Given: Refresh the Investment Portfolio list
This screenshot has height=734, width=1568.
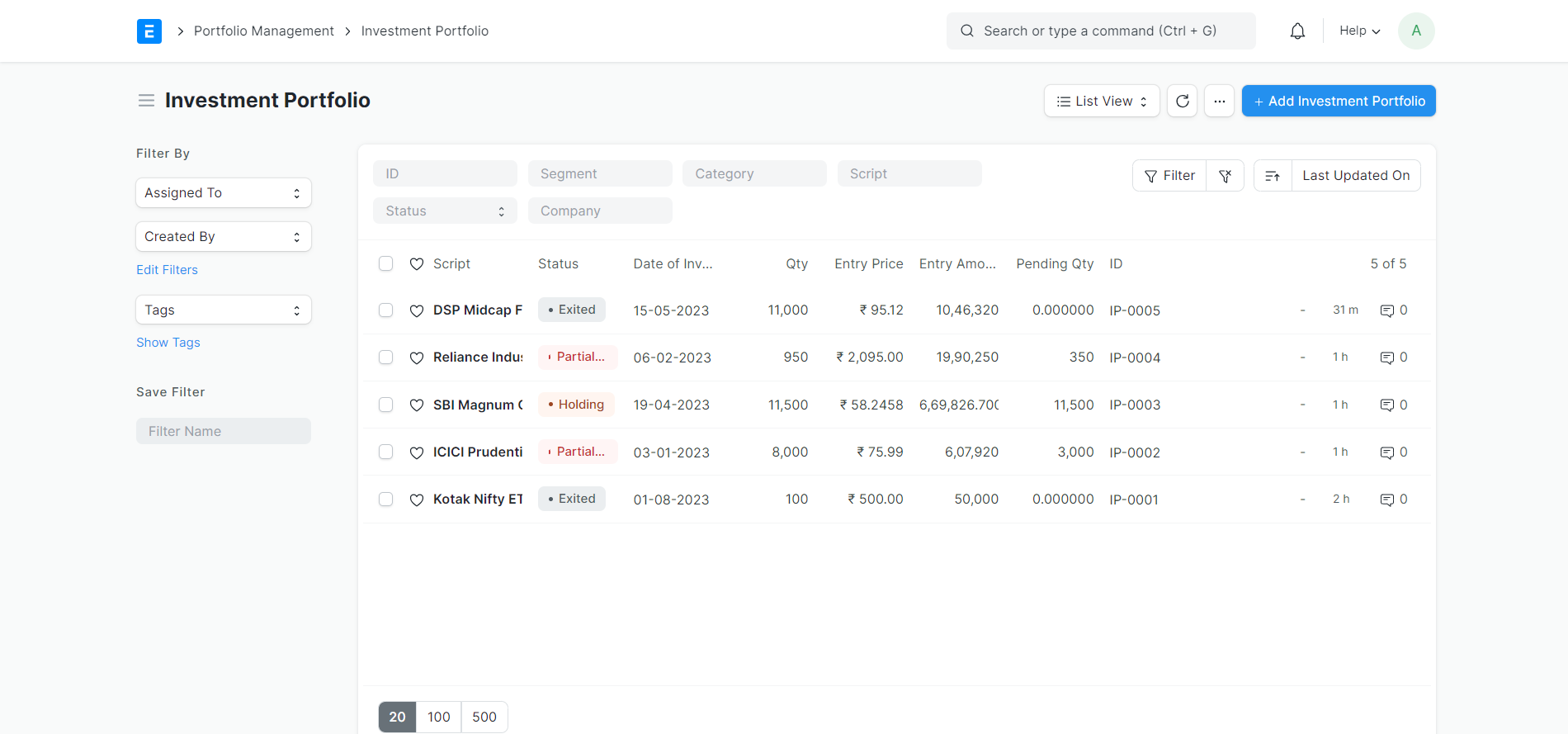Looking at the screenshot, I should coord(1182,101).
